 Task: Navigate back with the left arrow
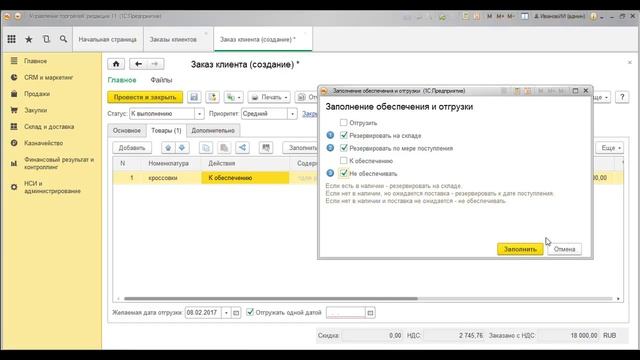(x=138, y=64)
